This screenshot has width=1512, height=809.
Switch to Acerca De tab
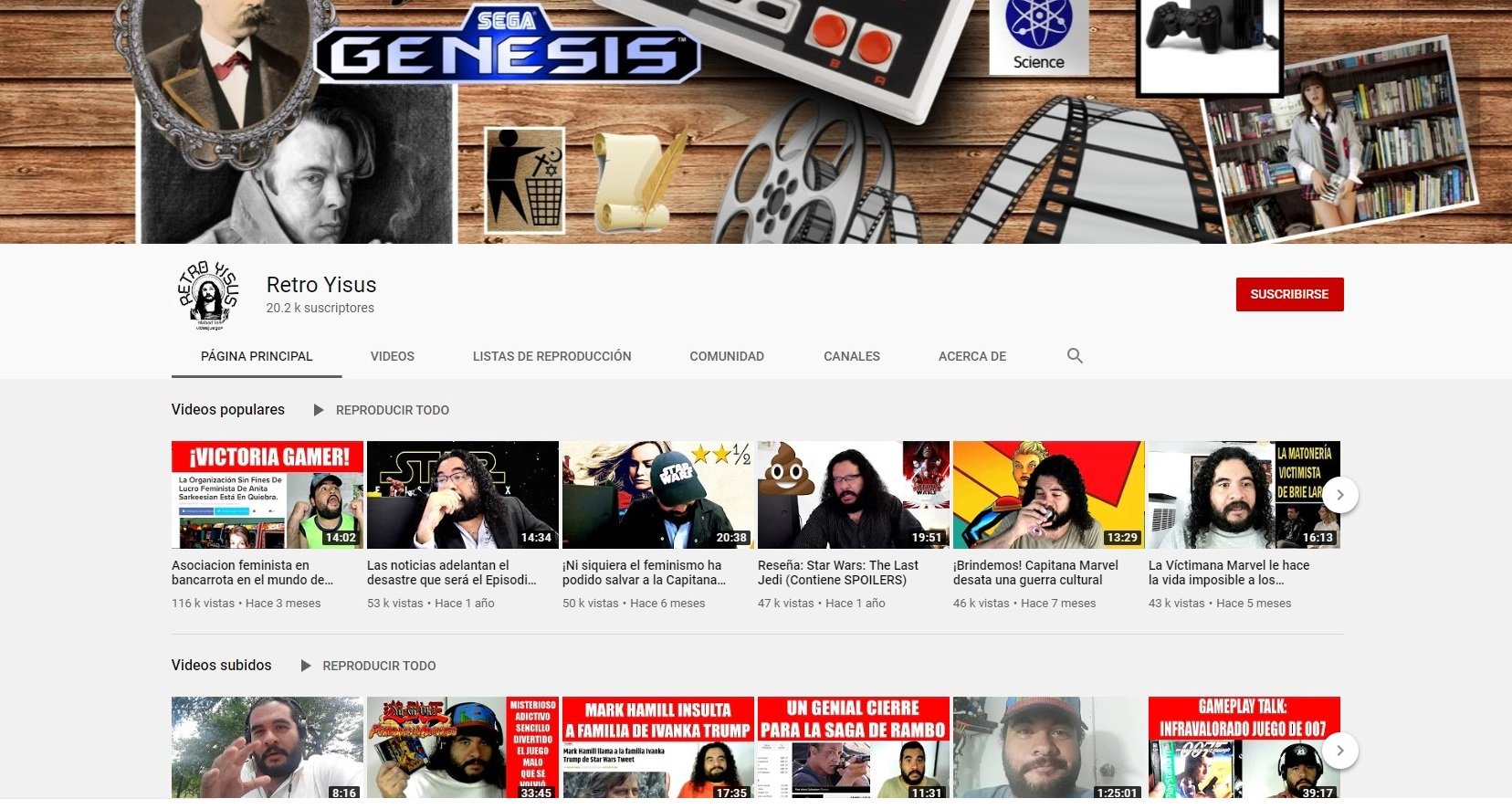click(972, 356)
